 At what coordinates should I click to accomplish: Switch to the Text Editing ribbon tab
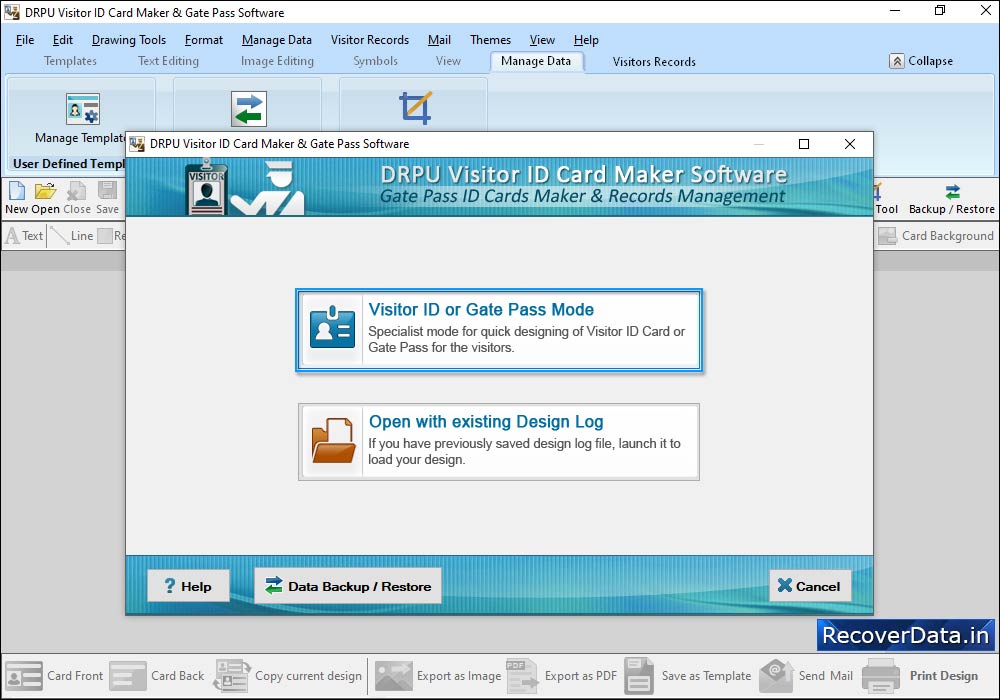[168, 61]
